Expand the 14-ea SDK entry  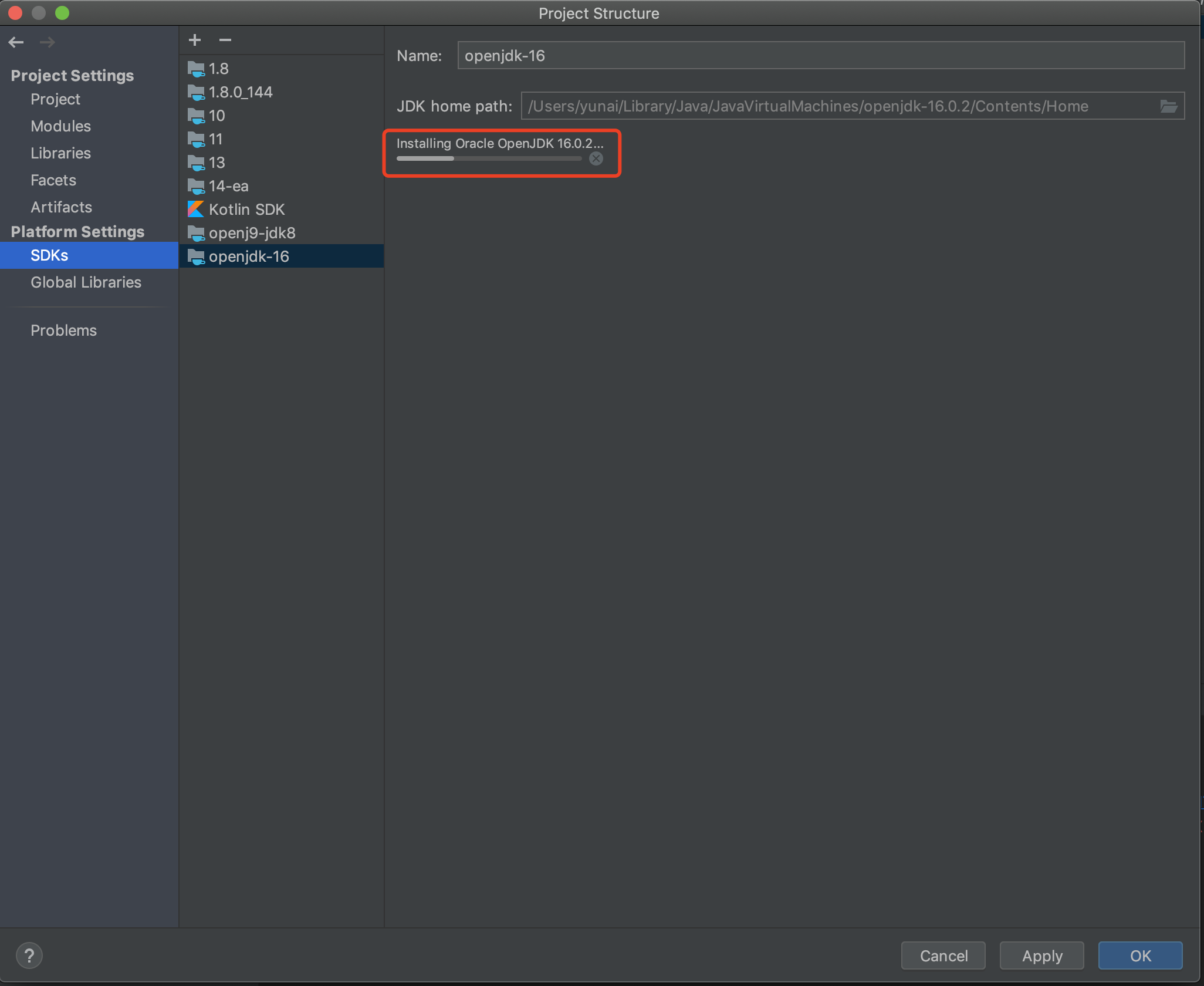(229, 185)
